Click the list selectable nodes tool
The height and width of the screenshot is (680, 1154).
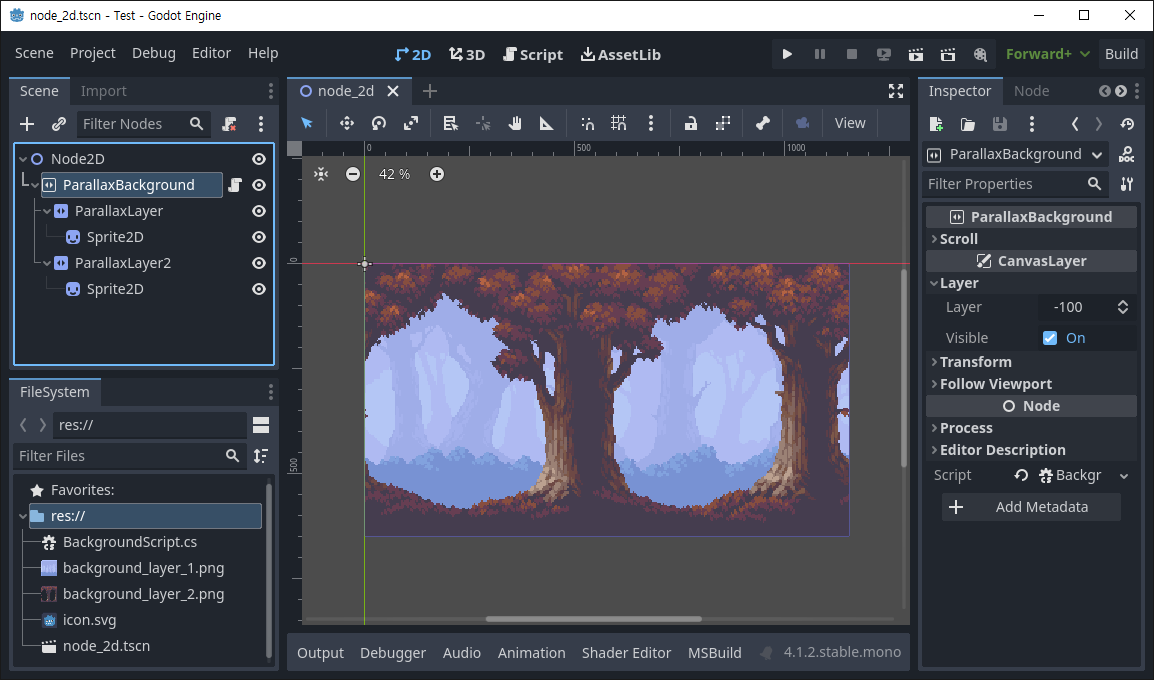(450, 123)
